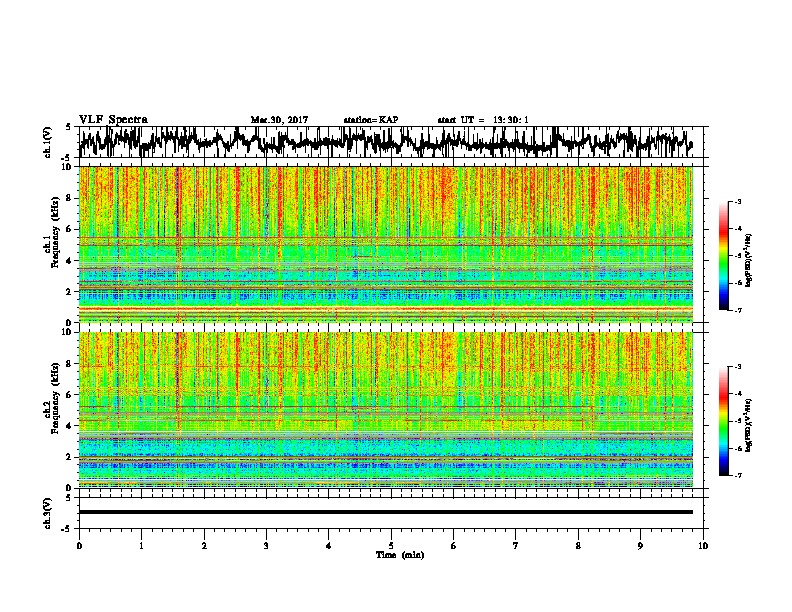Click the time axis tick label '5'

(x=391, y=546)
